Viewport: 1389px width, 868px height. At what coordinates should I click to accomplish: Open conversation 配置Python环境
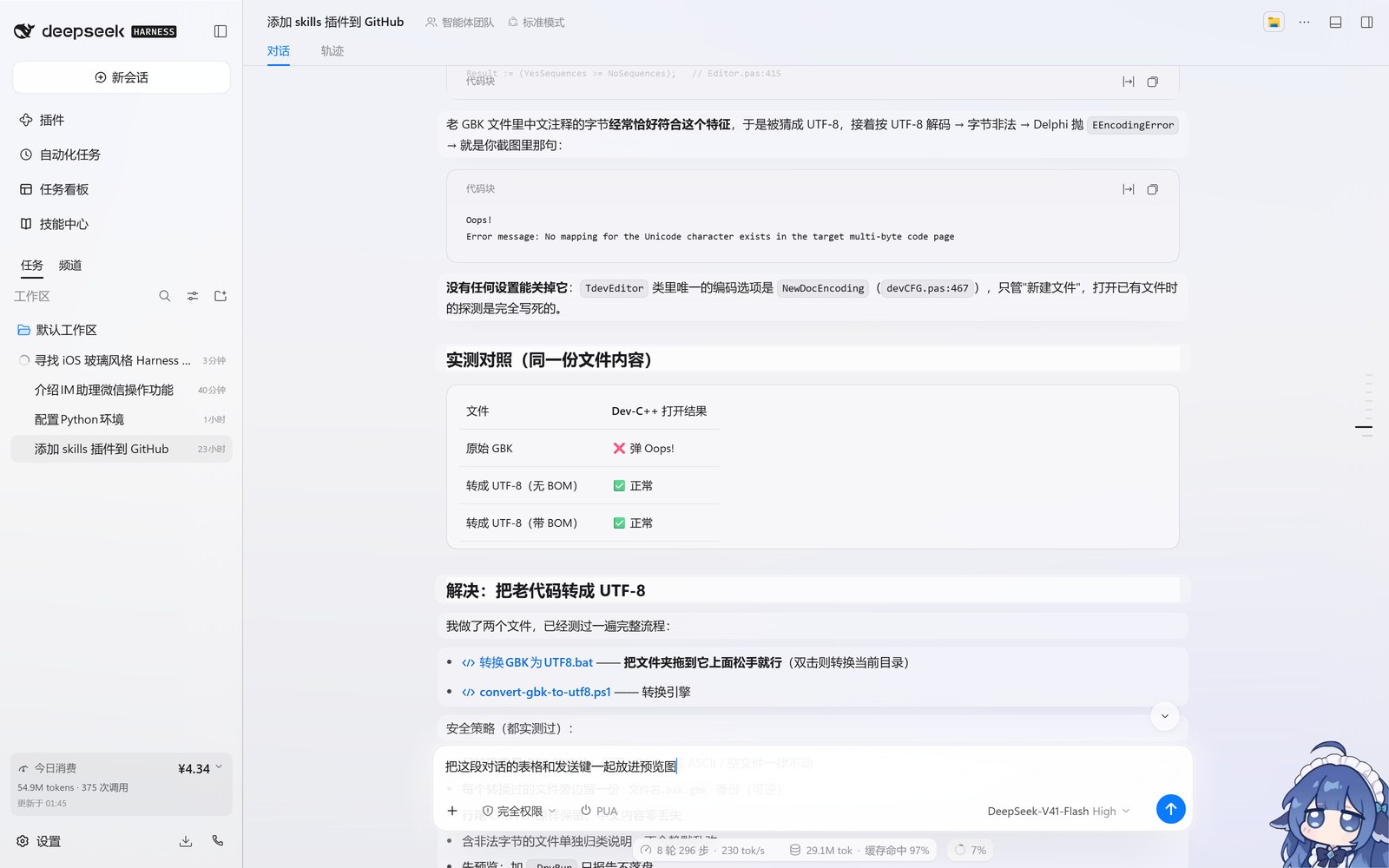click(122, 419)
